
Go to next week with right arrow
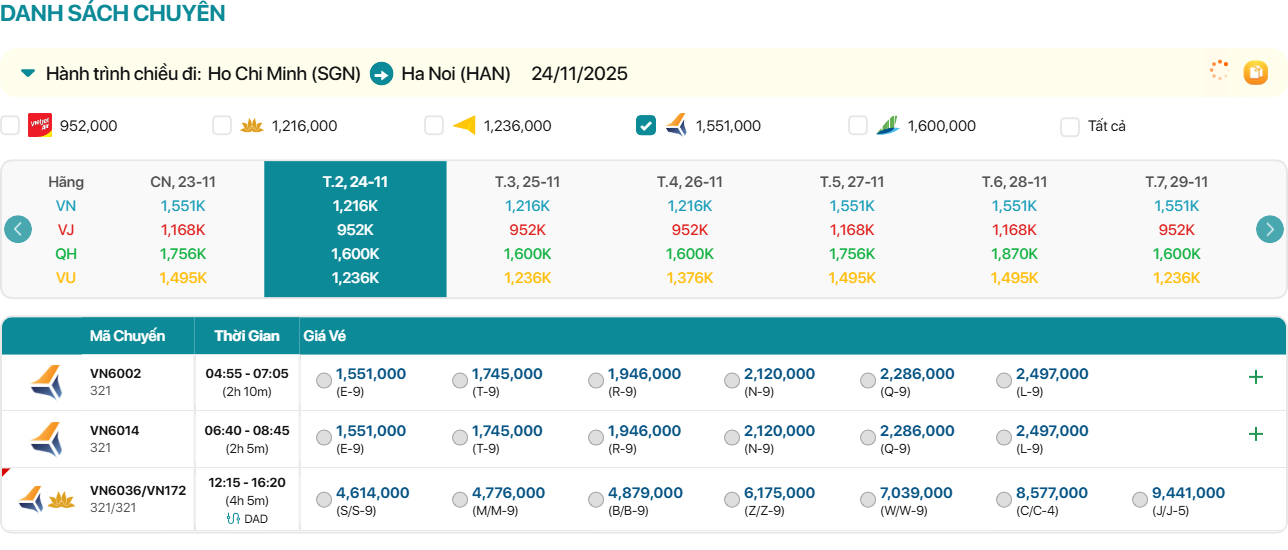tap(1269, 229)
